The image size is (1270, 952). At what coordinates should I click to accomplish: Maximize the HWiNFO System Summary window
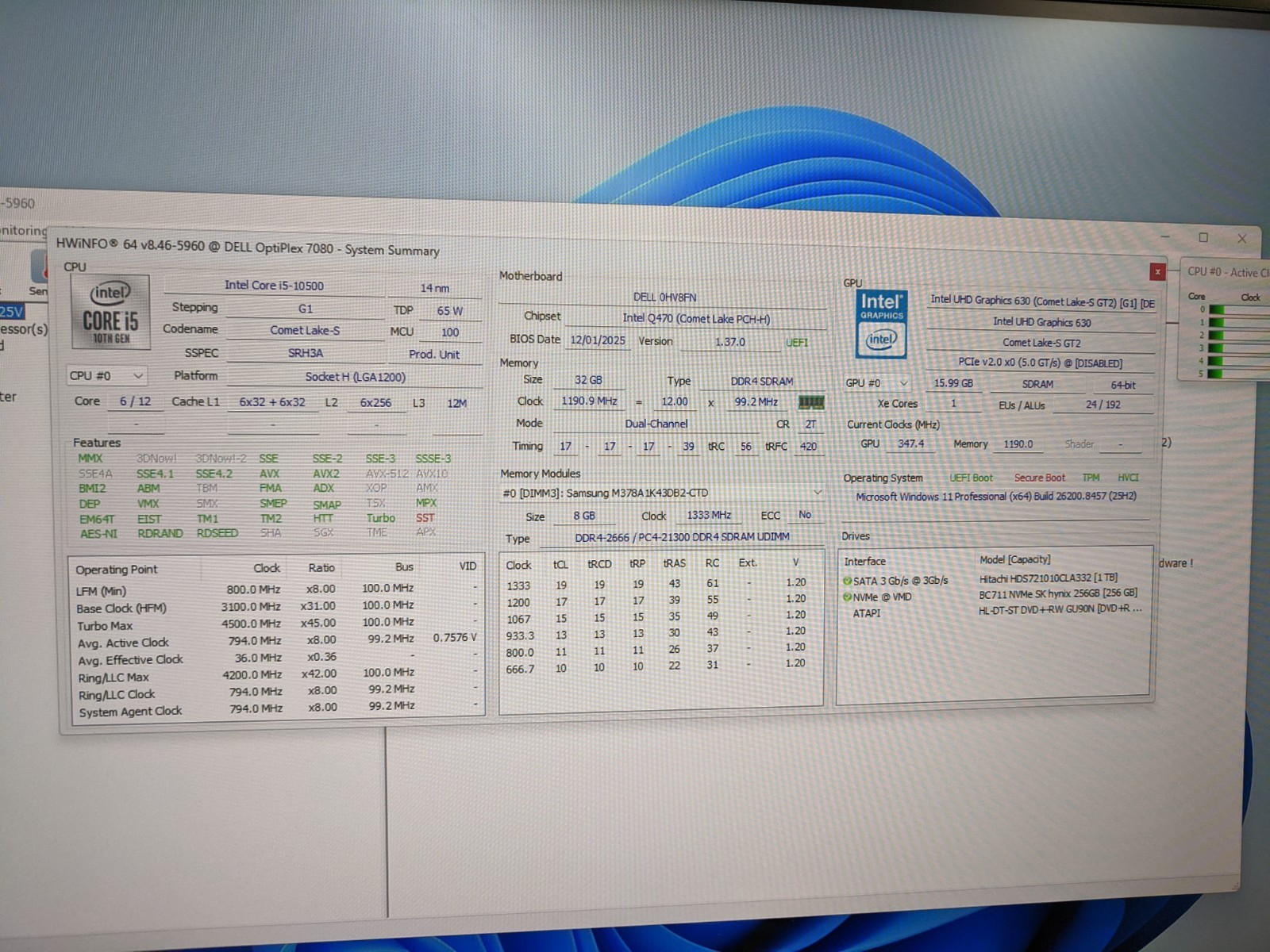[1203, 237]
